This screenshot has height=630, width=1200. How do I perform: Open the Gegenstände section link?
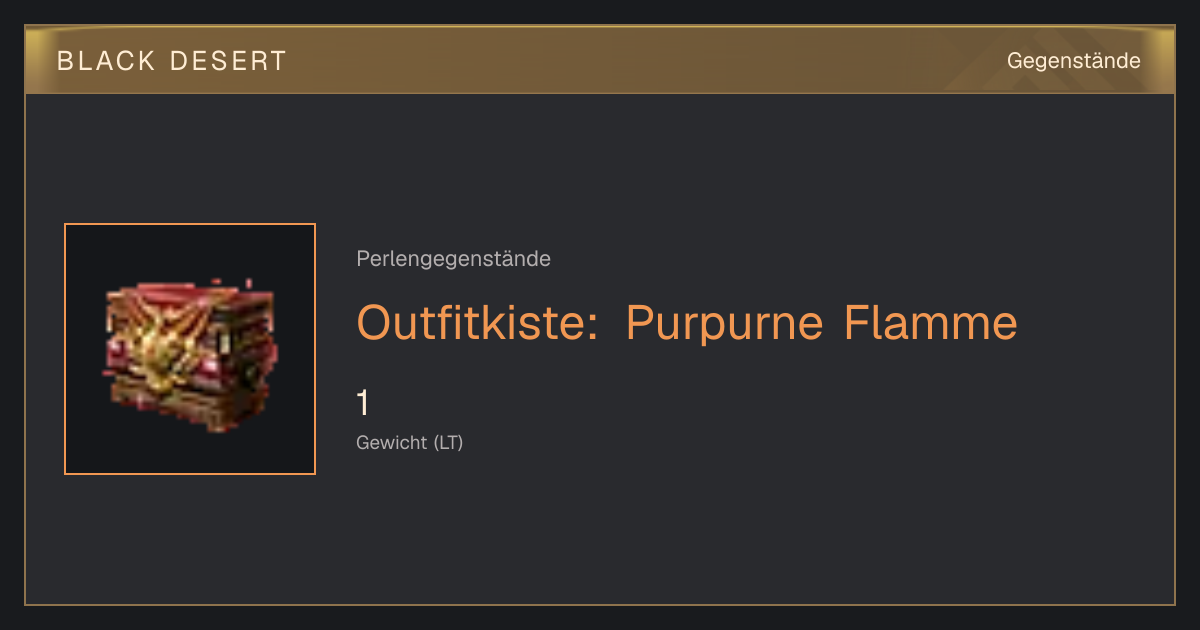(1073, 61)
